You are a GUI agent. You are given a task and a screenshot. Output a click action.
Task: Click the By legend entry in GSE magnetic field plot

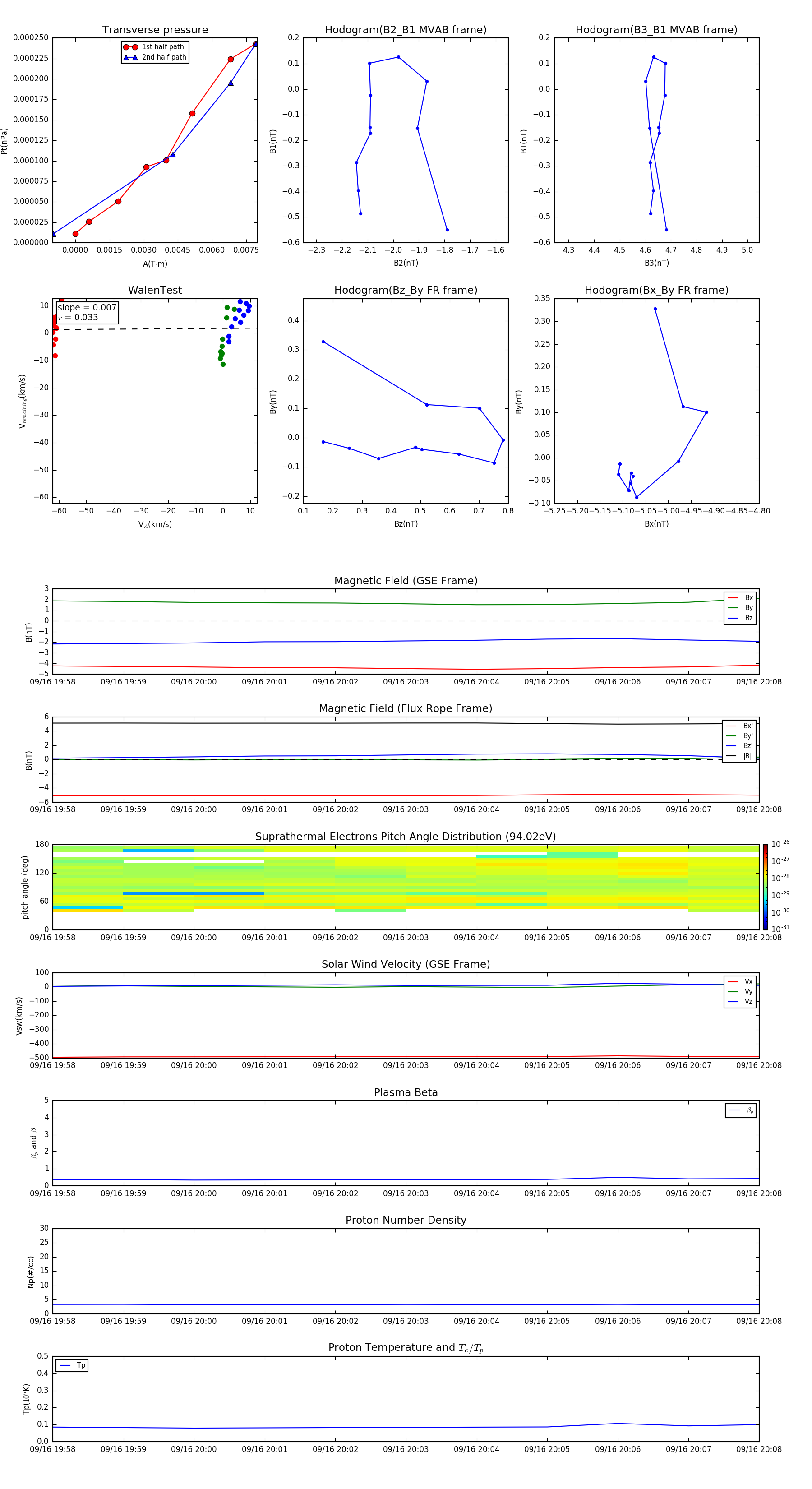(x=740, y=607)
